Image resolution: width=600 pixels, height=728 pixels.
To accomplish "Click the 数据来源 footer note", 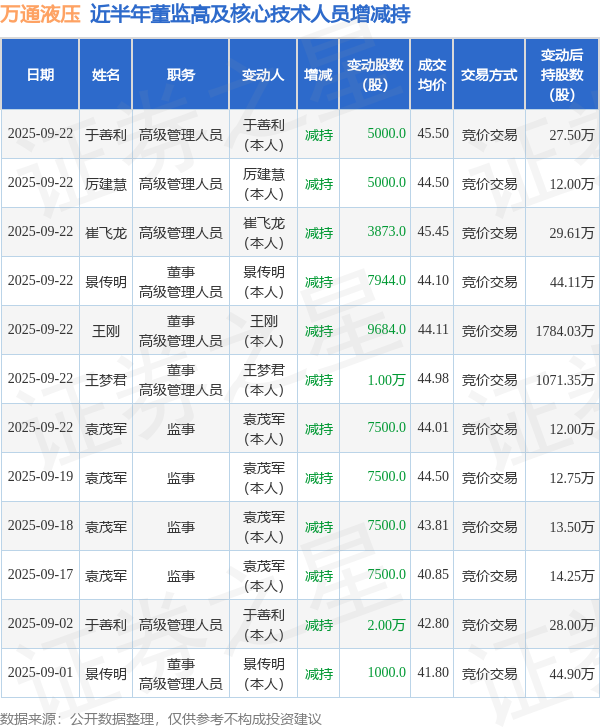I will pos(161,719).
